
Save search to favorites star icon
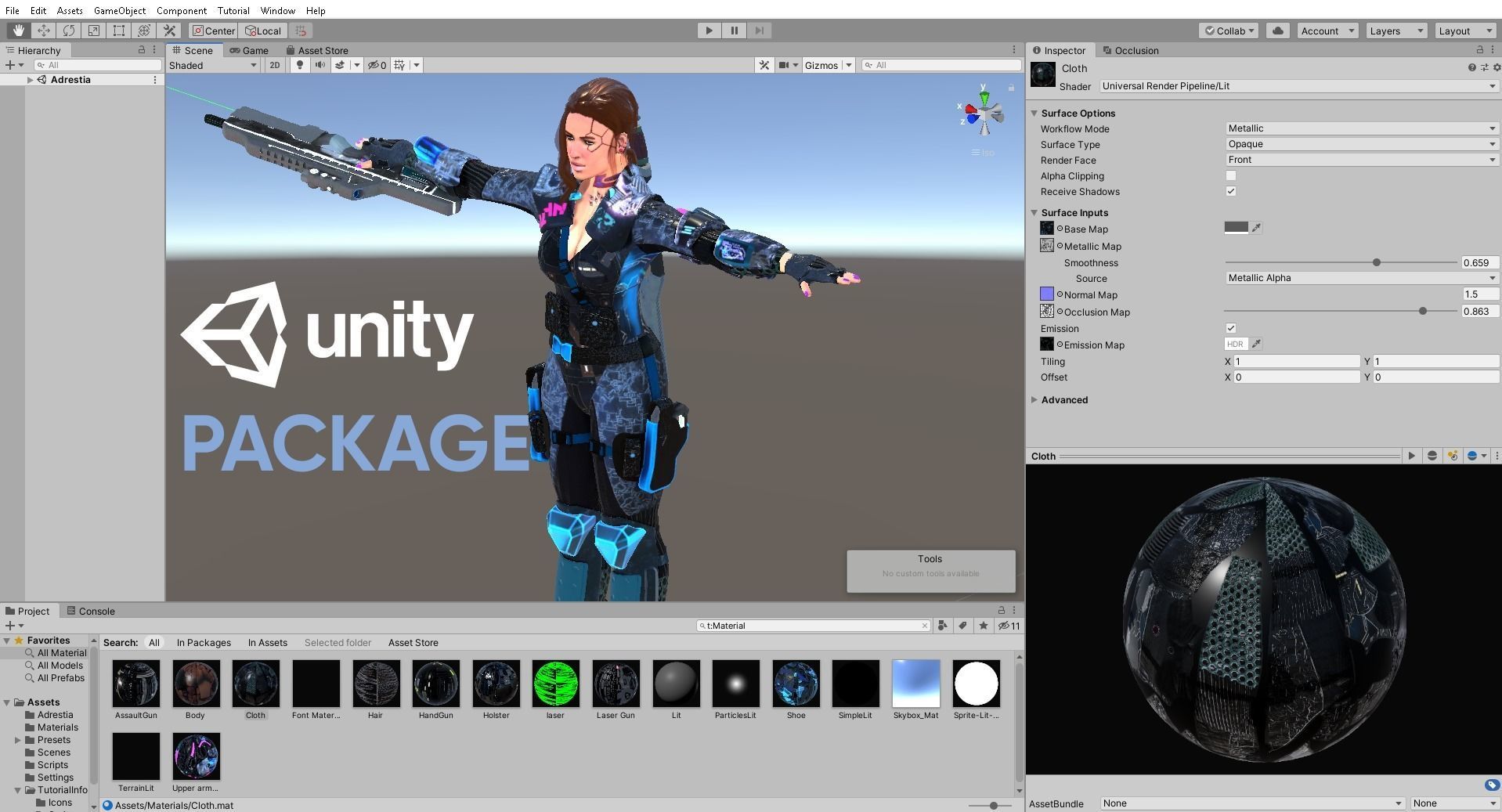983,626
